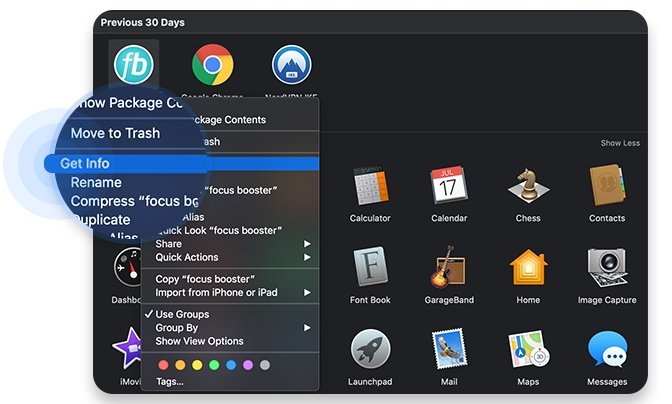Select the Chess application icon
The image size is (672, 404).
[528, 186]
